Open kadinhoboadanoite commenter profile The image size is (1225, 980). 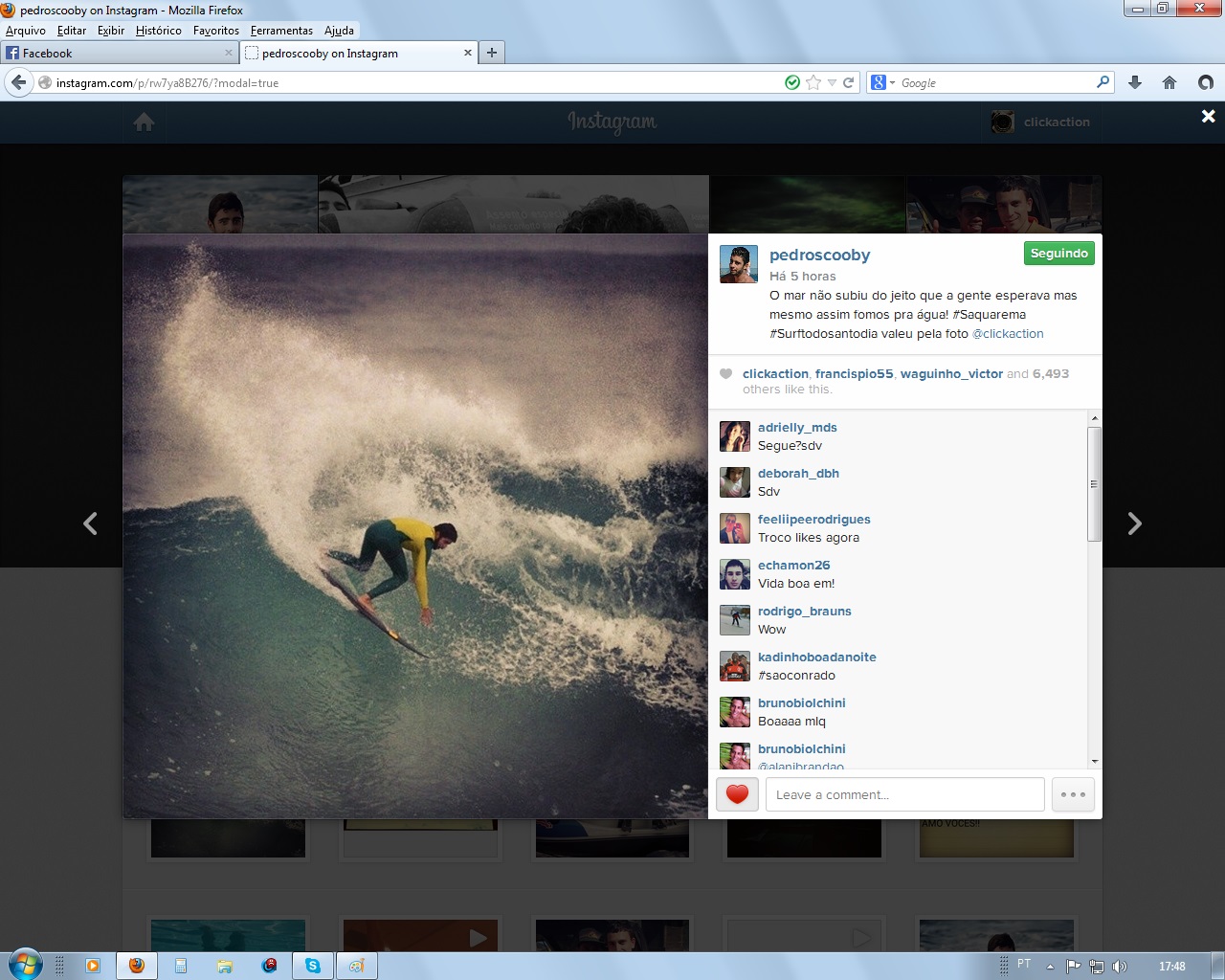click(x=816, y=657)
